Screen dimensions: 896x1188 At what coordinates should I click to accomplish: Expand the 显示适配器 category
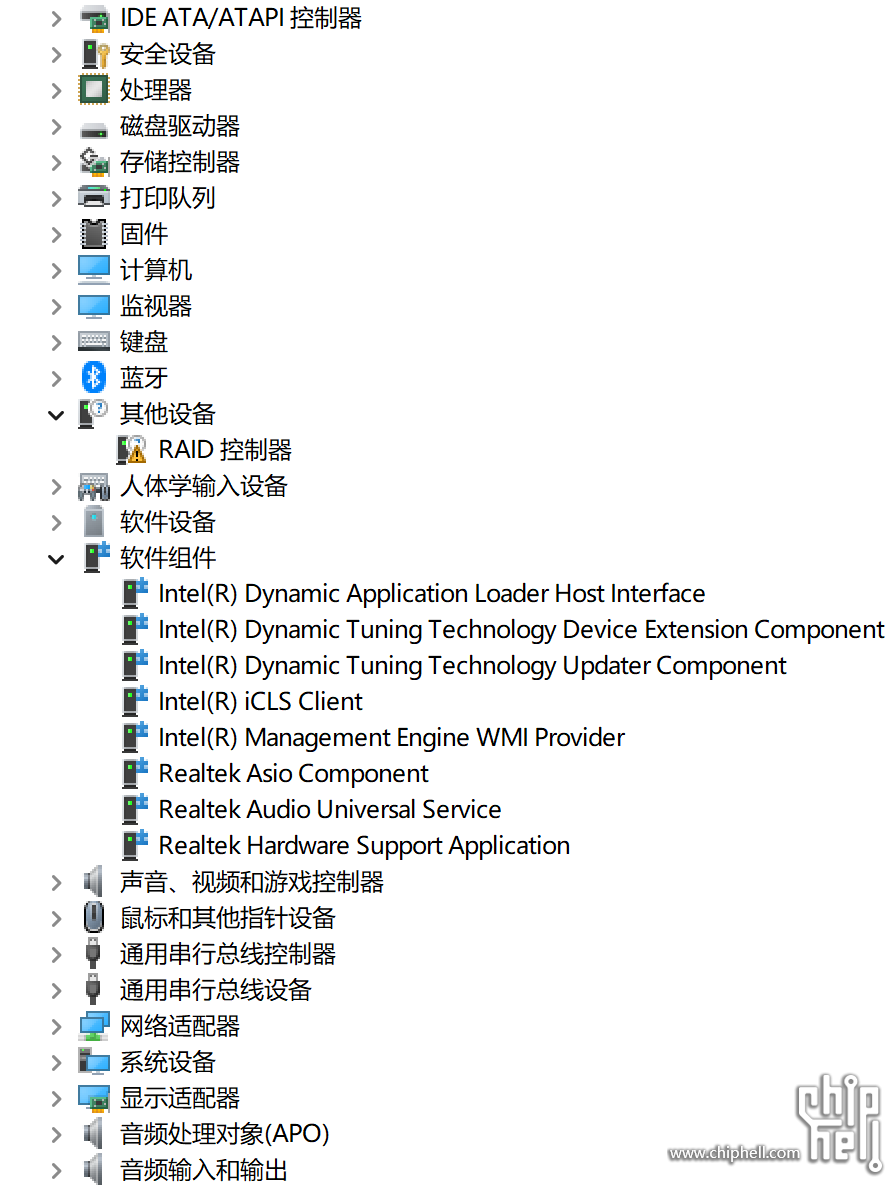[x=56, y=1098]
